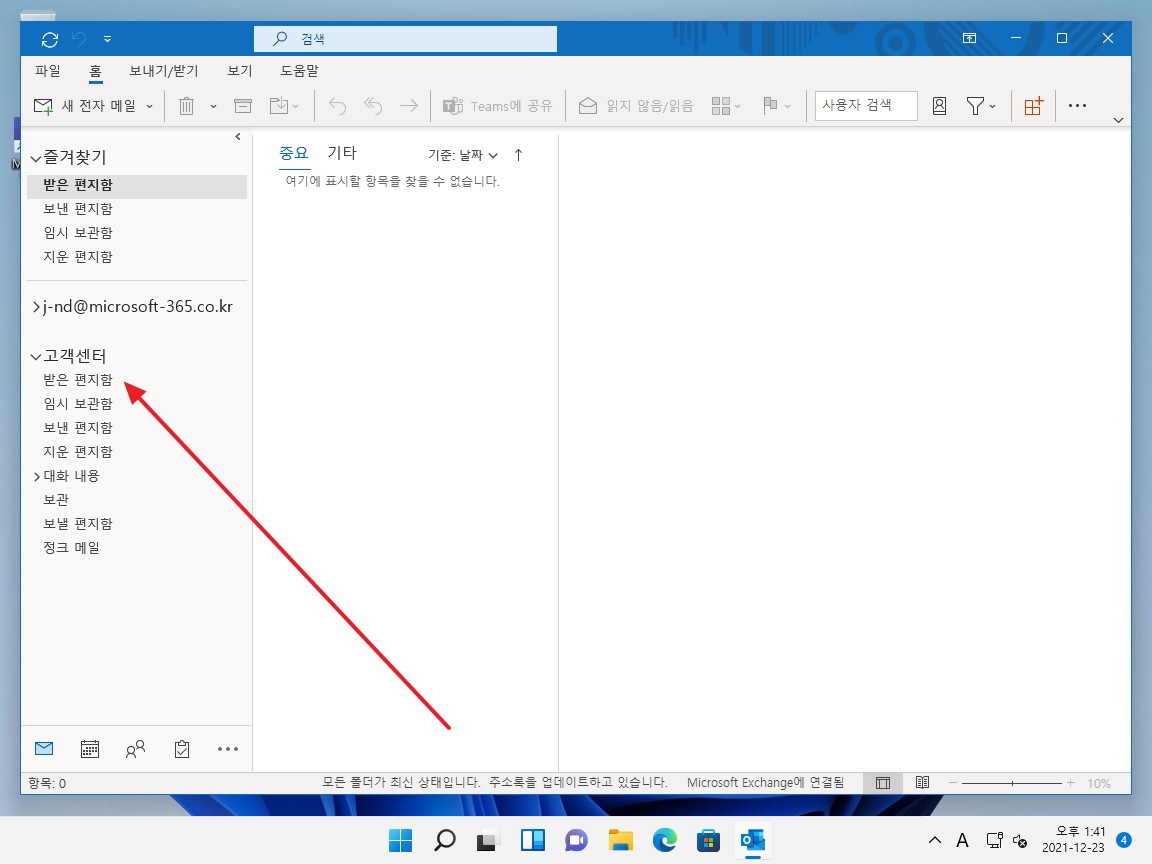Click the Windows Start button on taskbar
The width and height of the screenshot is (1152, 864).
point(400,840)
